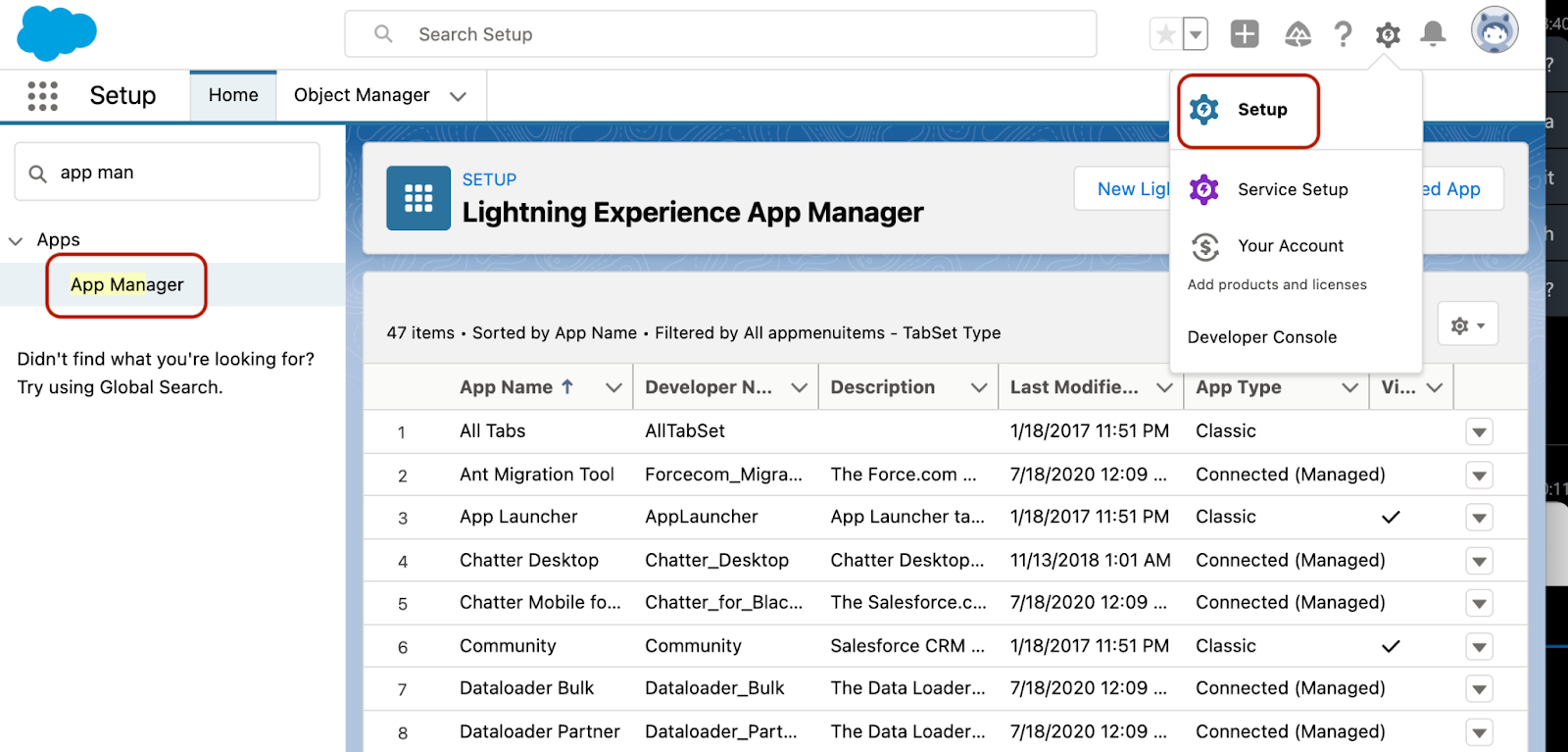Click the Setup app title text
The width and height of the screenshot is (1568, 752).
point(122,95)
